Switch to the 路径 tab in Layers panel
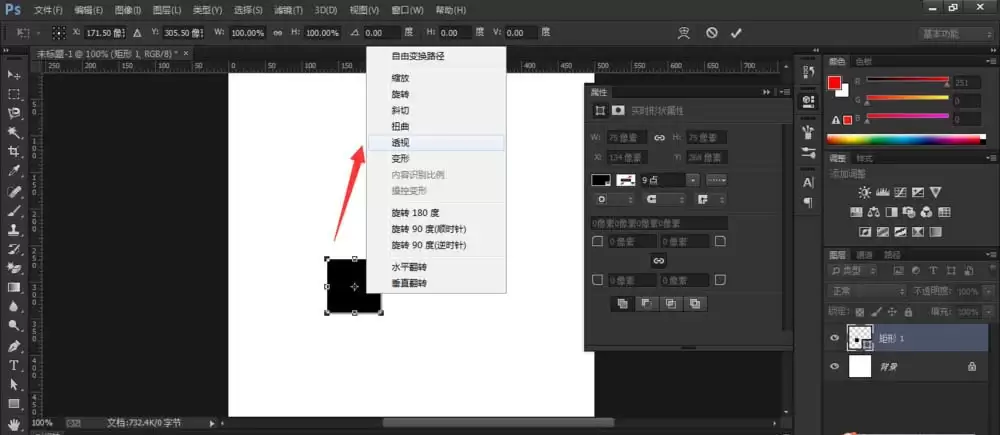1000x435 pixels. coord(892,254)
